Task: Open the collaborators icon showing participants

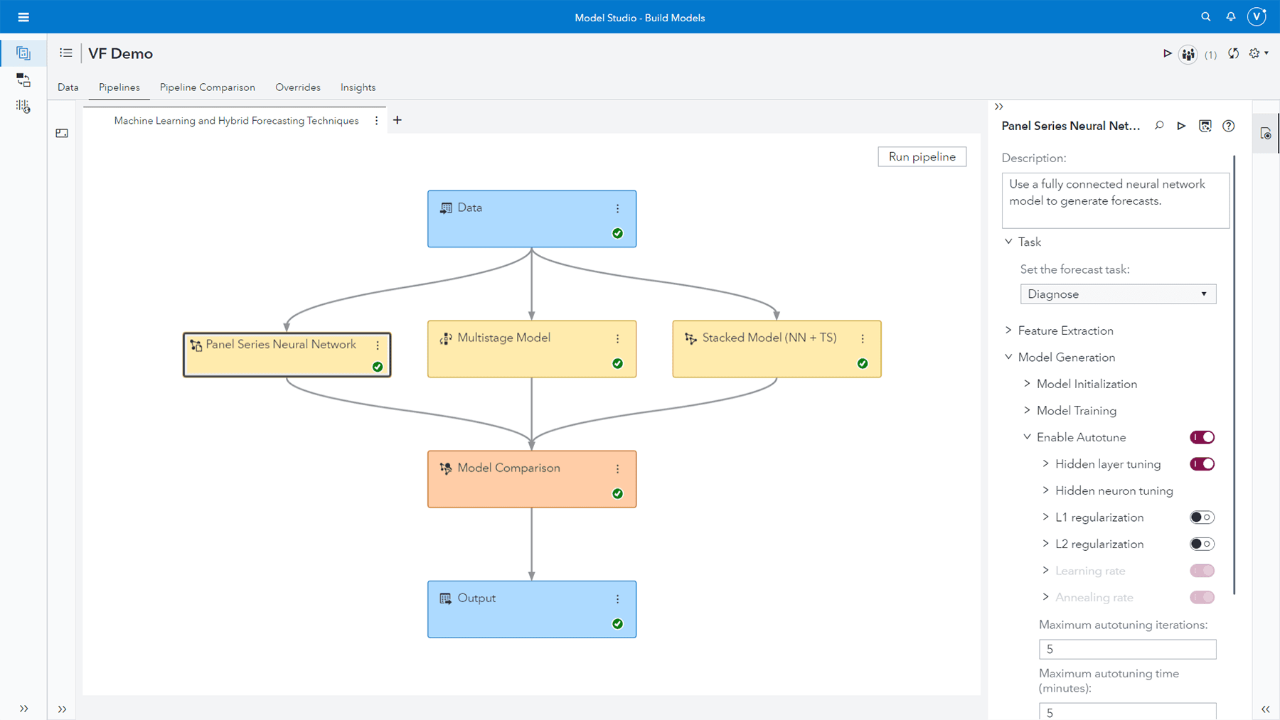Action: click(x=1187, y=53)
